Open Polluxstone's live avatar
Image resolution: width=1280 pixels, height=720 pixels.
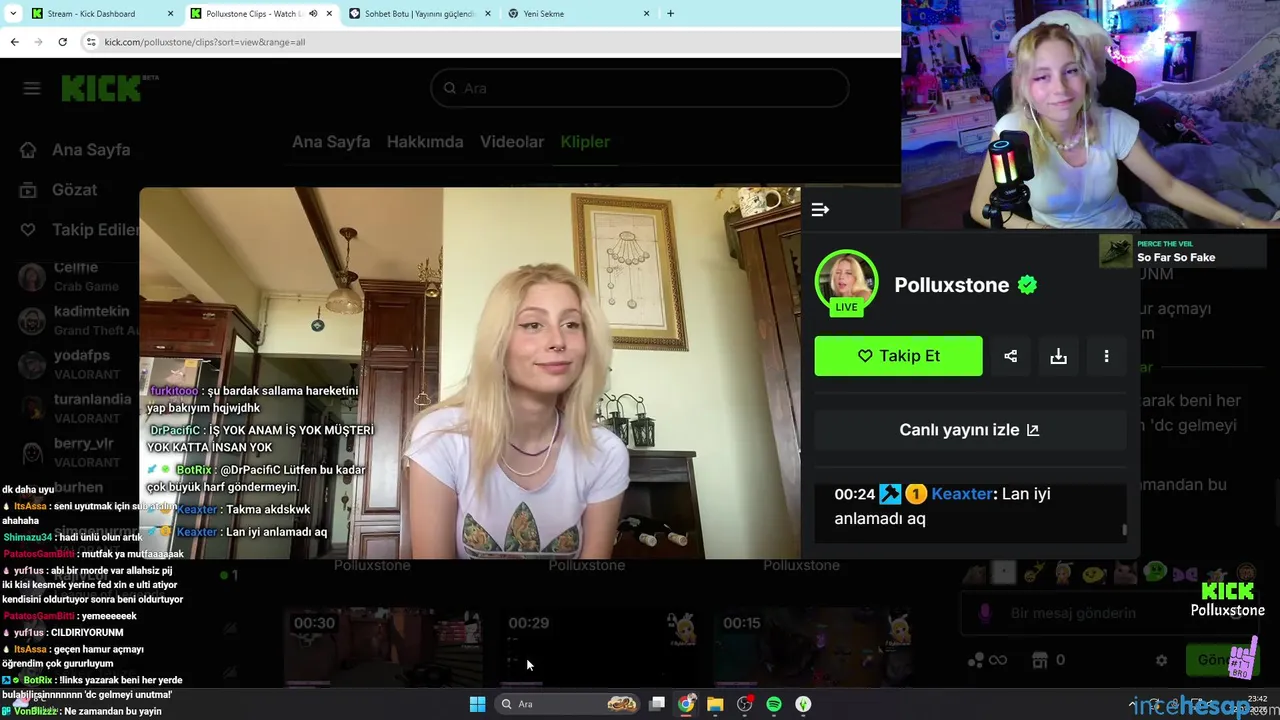tap(846, 282)
